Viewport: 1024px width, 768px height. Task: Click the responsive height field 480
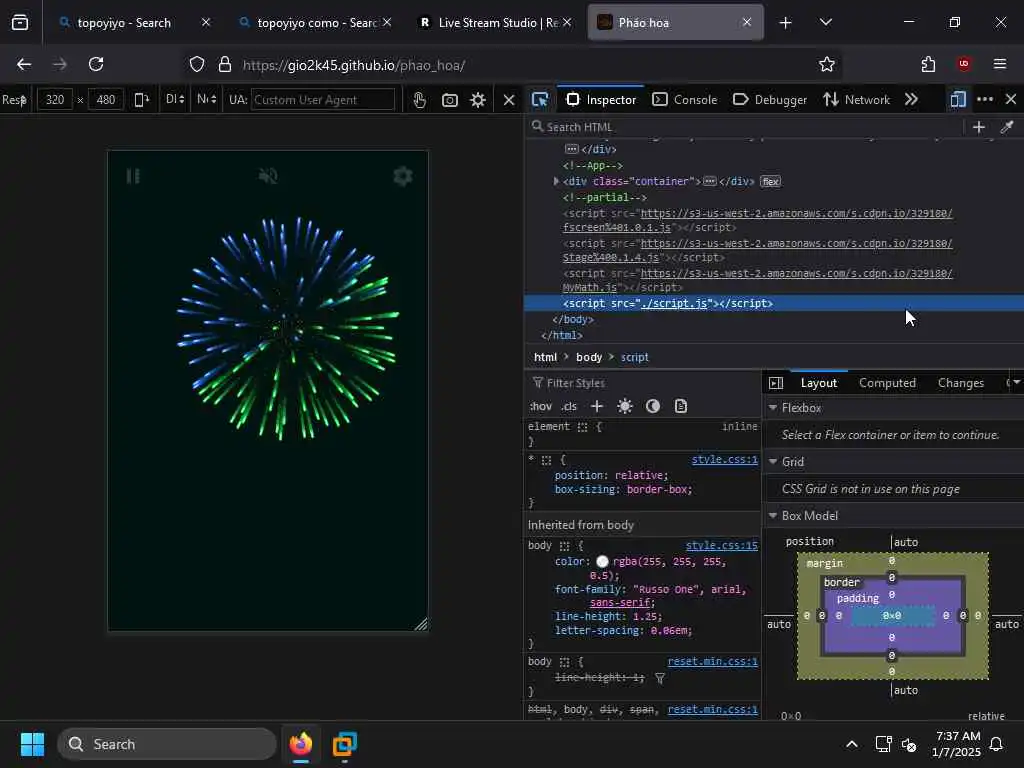[x=105, y=100]
